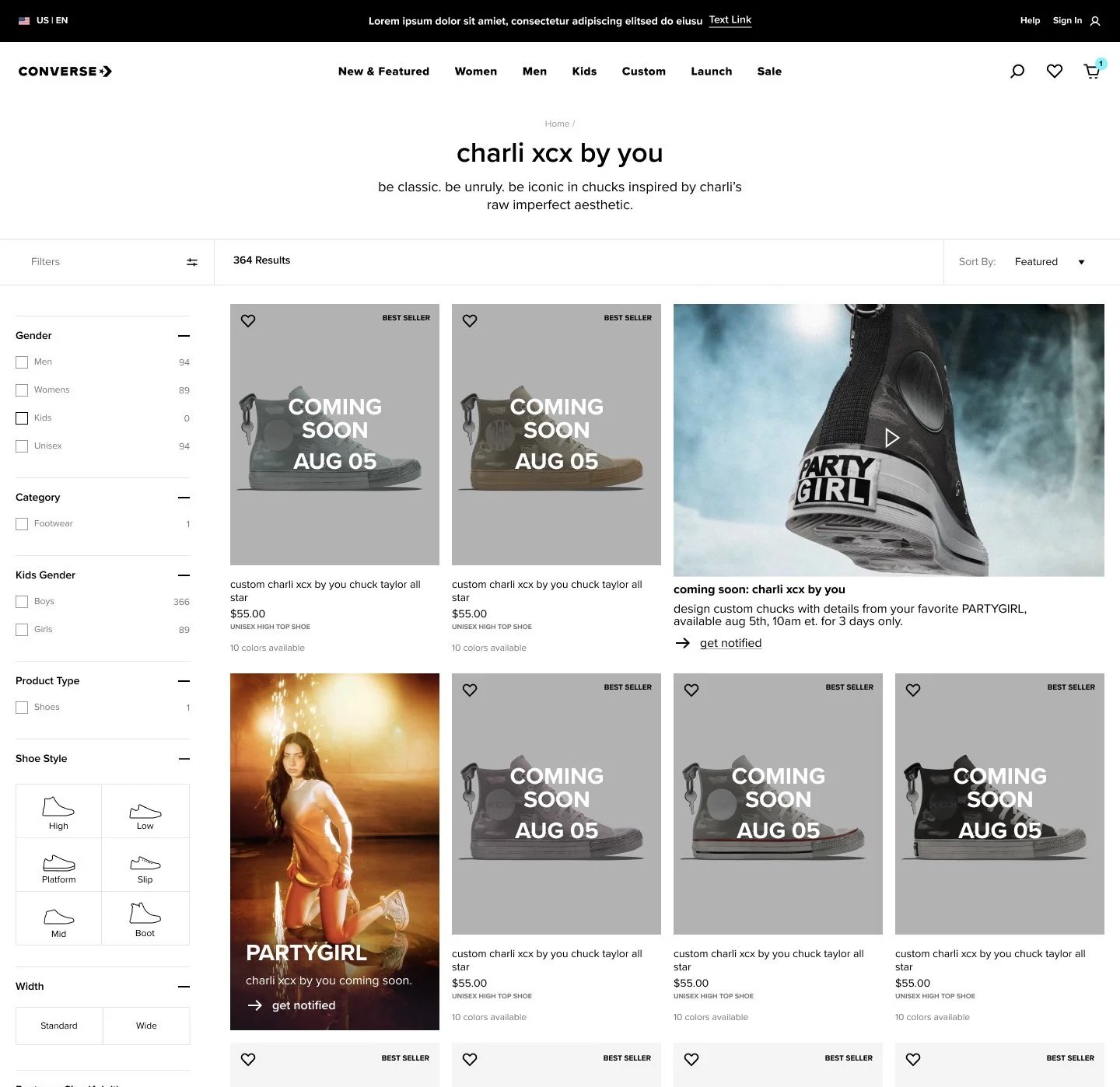
Task: Collapse the Shoe Style filter section
Action: (x=184, y=759)
